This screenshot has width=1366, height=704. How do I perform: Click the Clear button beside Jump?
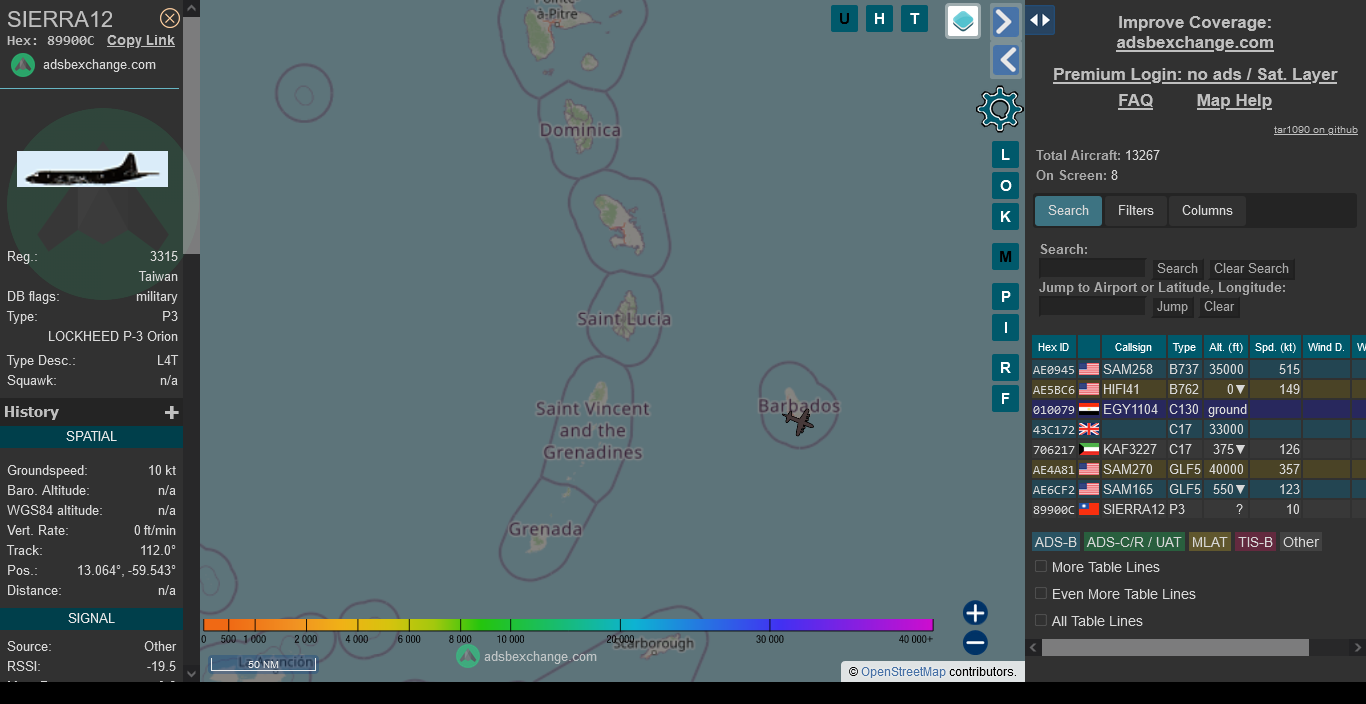(x=1218, y=307)
